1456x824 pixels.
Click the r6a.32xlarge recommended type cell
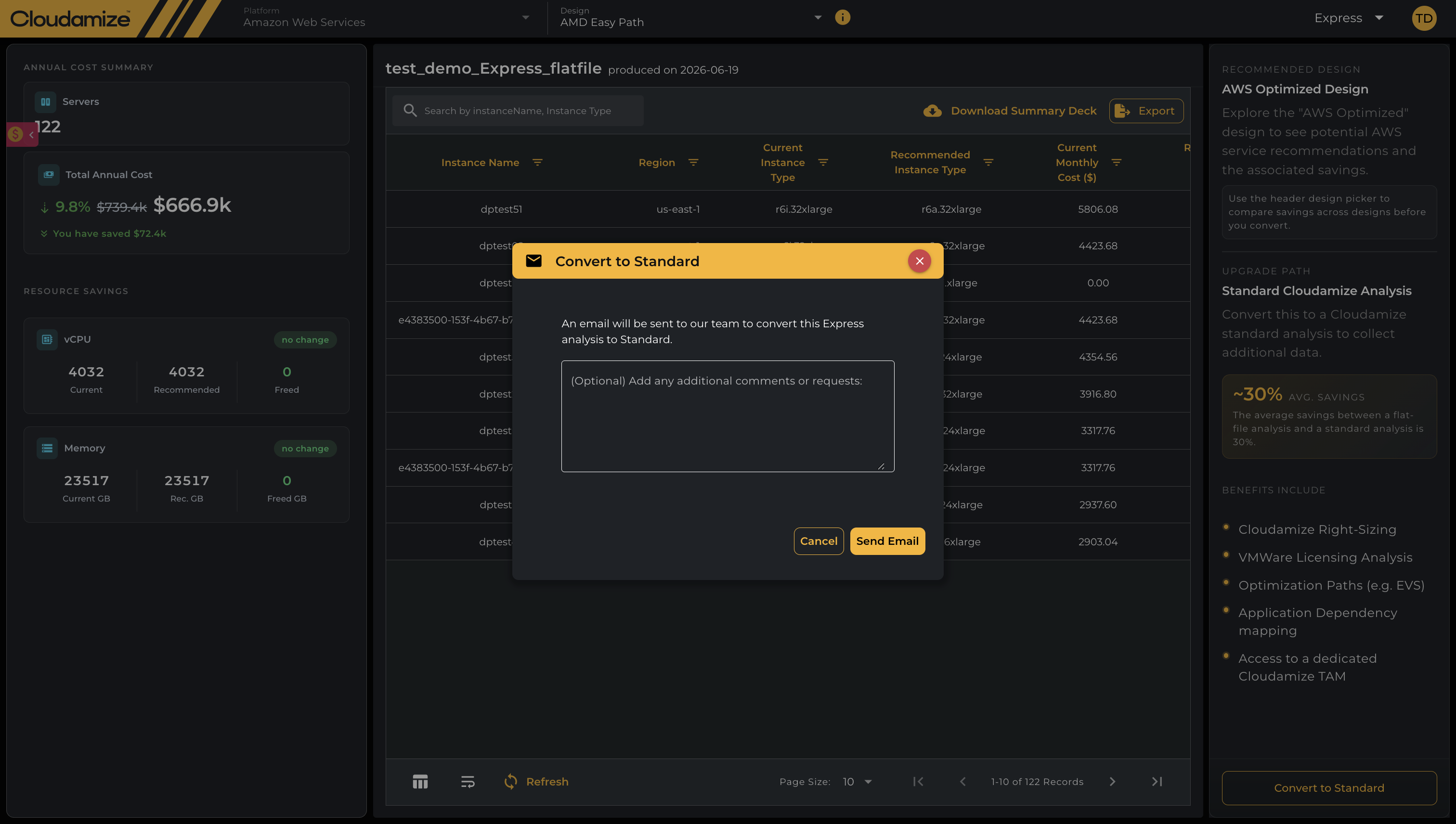pos(951,209)
